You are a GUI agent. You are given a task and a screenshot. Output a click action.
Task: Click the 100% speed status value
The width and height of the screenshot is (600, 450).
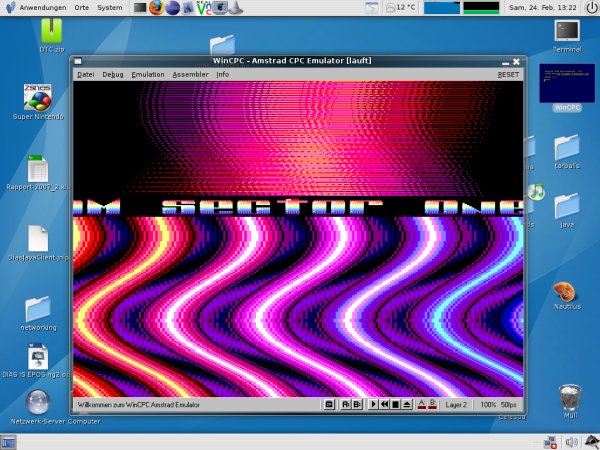pyautogui.click(x=488, y=405)
